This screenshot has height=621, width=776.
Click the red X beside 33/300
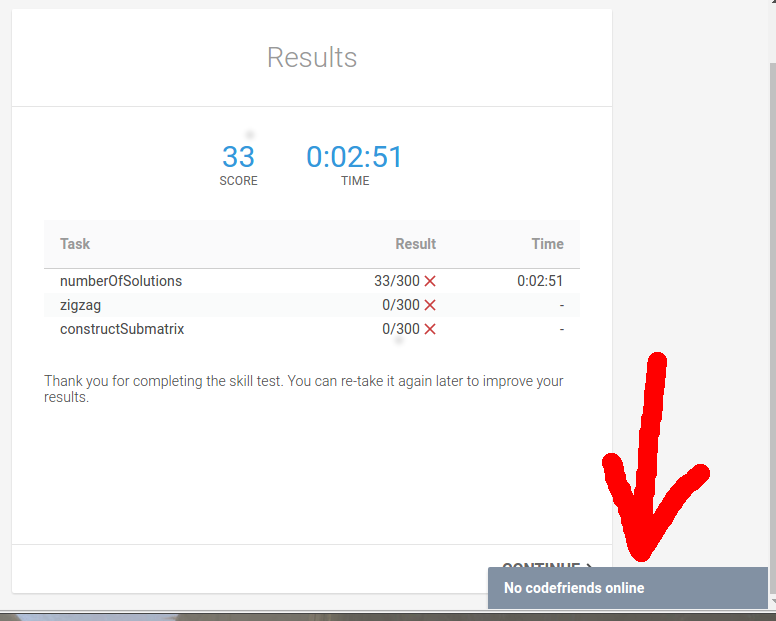[x=430, y=281]
